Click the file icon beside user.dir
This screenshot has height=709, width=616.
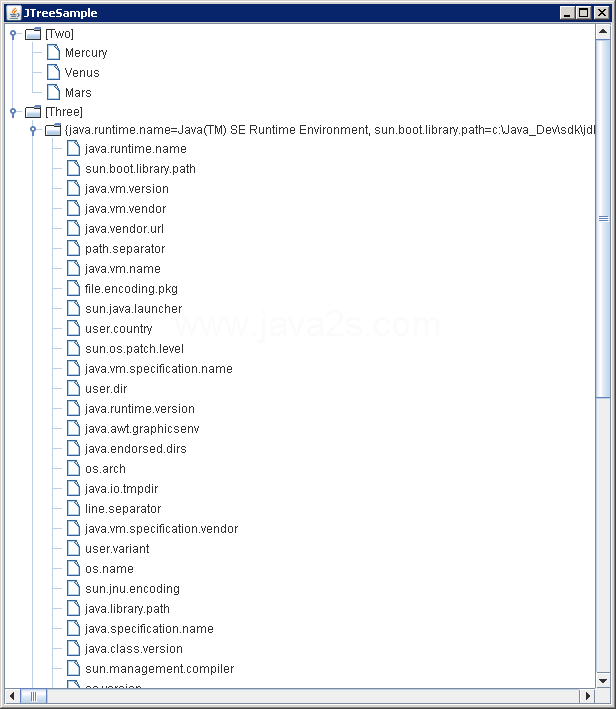coord(73,388)
